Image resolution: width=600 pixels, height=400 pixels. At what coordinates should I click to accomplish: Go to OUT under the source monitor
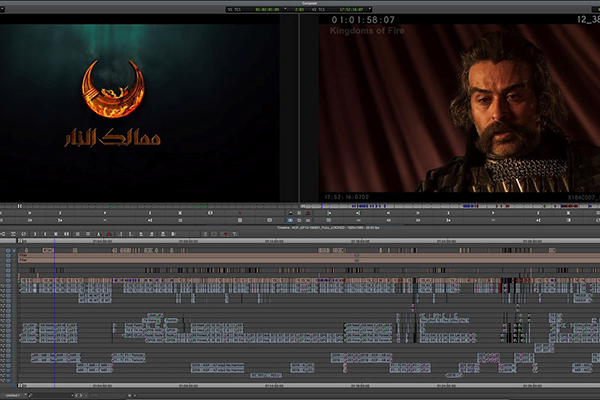(x=150, y=220)
